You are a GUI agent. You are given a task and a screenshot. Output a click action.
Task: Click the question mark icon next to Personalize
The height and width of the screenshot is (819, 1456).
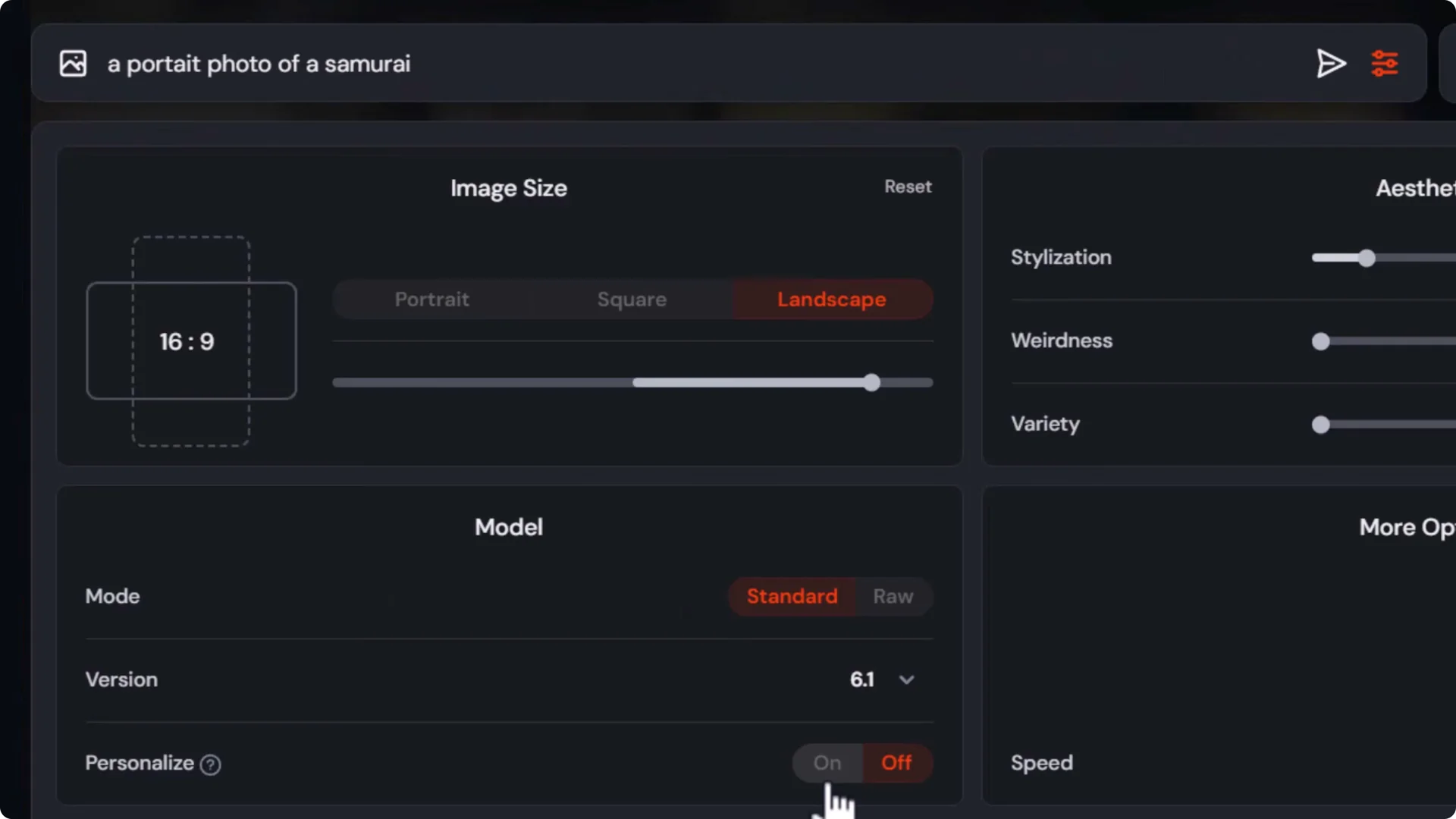[x=210, y=765]
